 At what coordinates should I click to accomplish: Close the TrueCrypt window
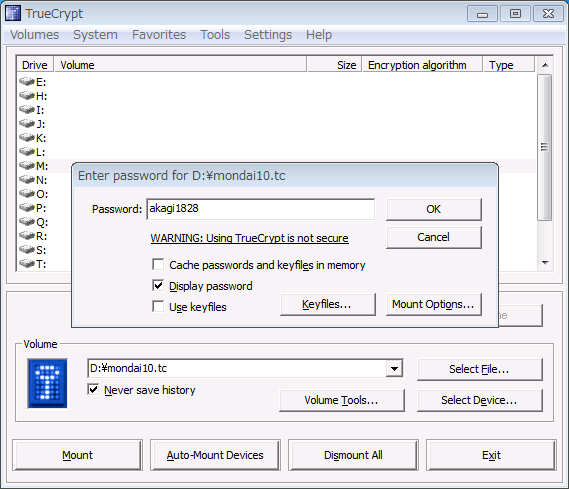[x=548, y=14]
